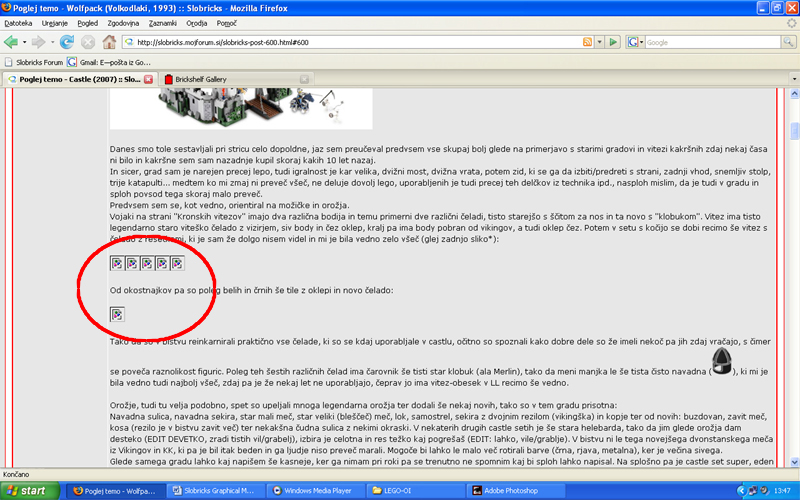Click the fifth image placeholder in the row of five
The image size is (800, 500).
tap(177, 263)
